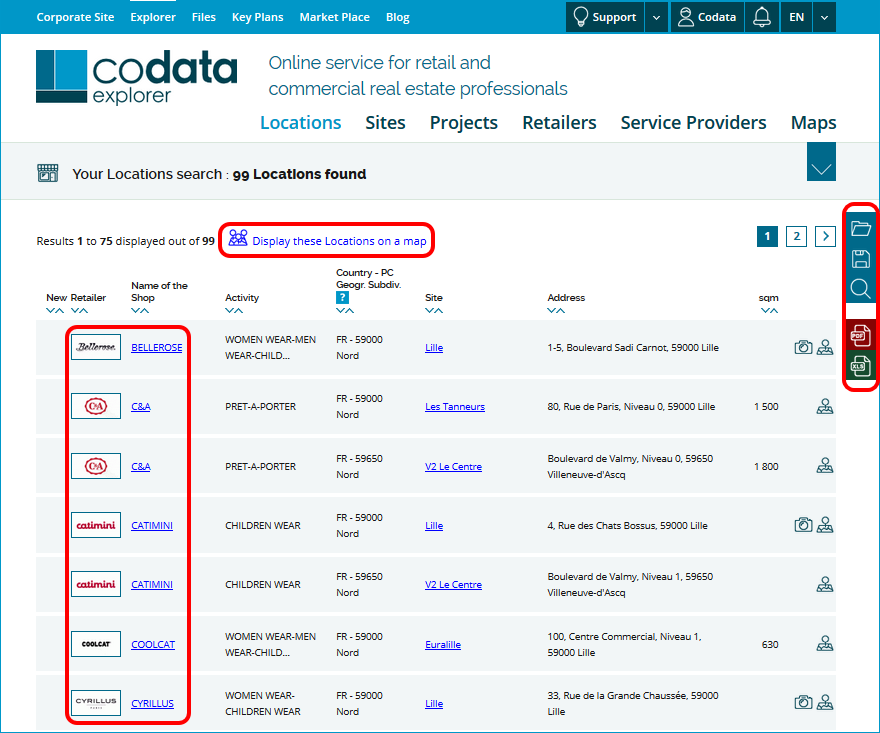Open the CYRILLUS shop link
Screen dimensions: 880x733
click(x=153, y=703)
